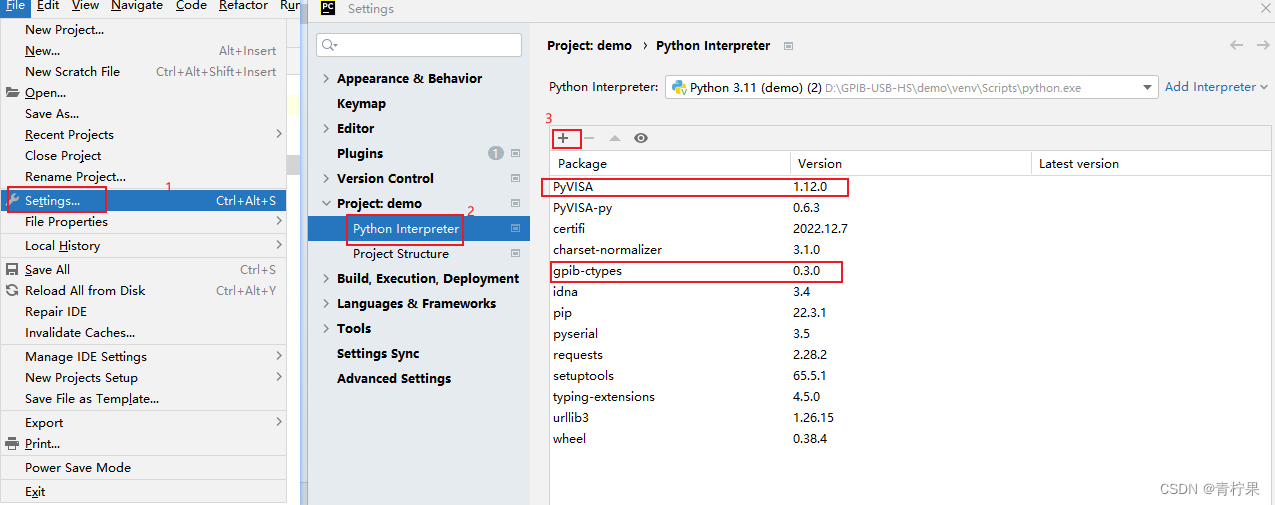Open File Properties submenu
This screenshot has height=505, width=1275.
point(143,221)
